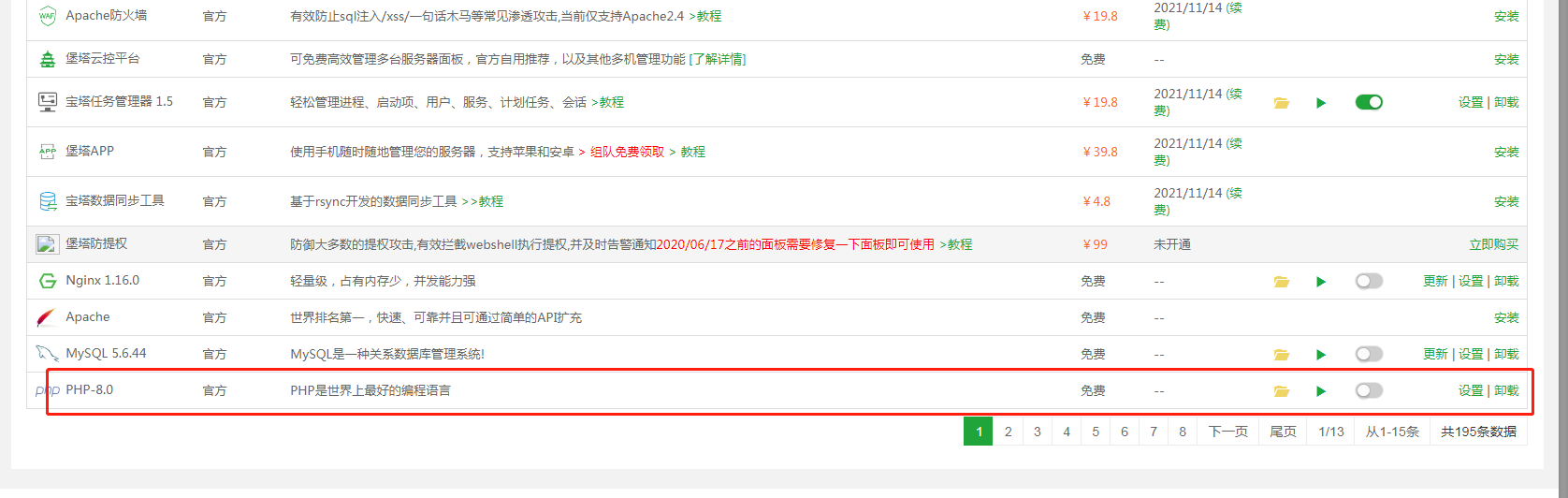Screen dimensions: 1568x498
Task: Enable the MySQL 5.6.44 display toggle
Action: 1369,354
